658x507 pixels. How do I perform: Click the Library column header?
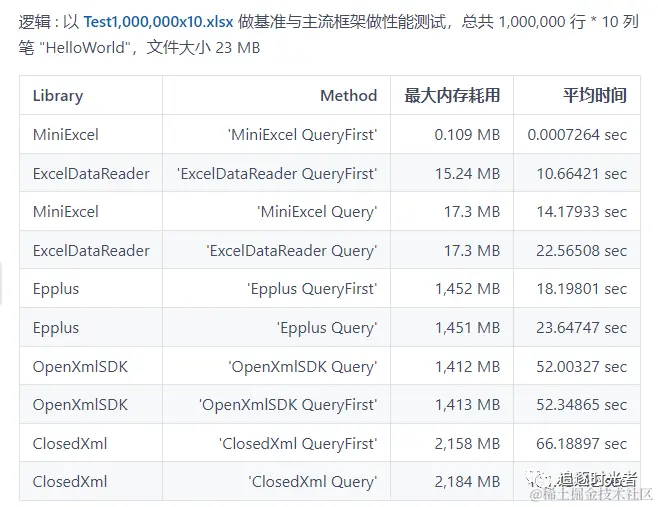91,95
